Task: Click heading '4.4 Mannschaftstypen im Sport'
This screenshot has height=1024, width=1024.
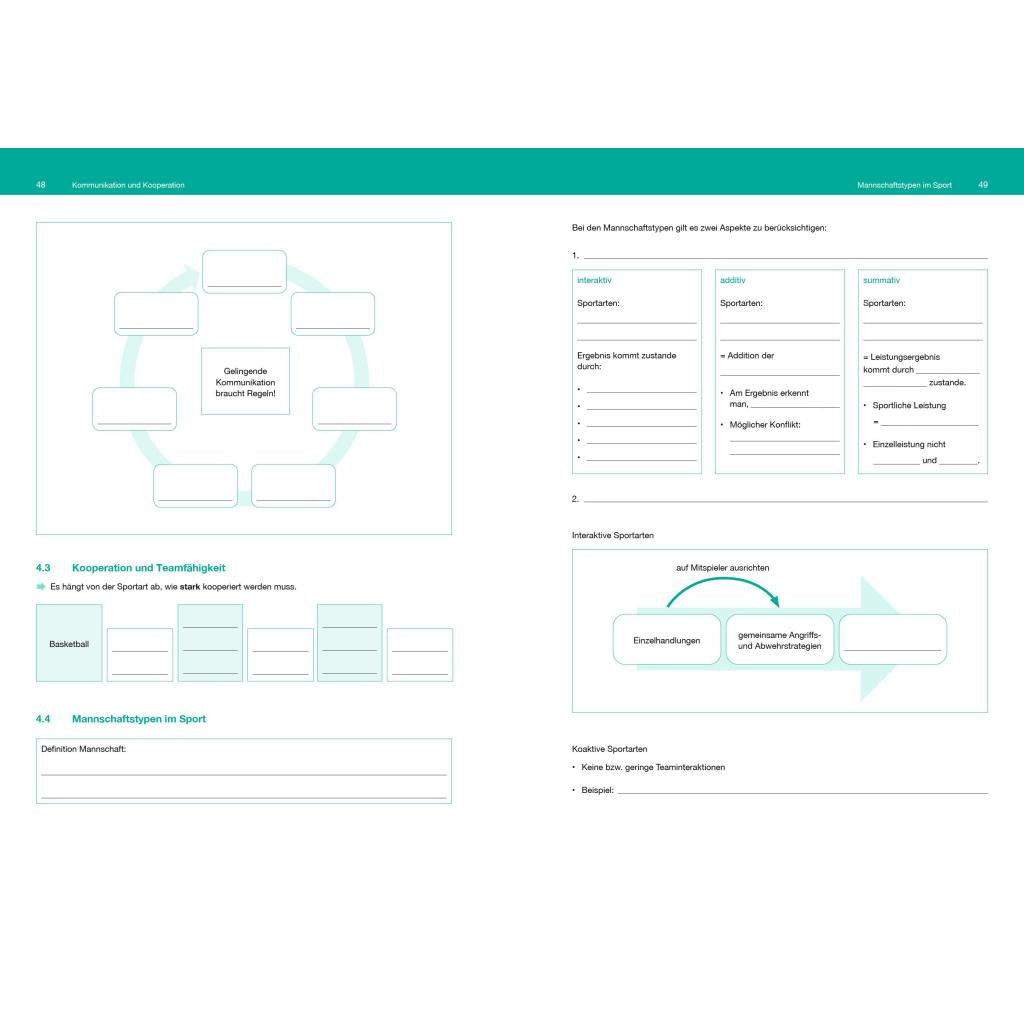Action: tap(121, 718)
